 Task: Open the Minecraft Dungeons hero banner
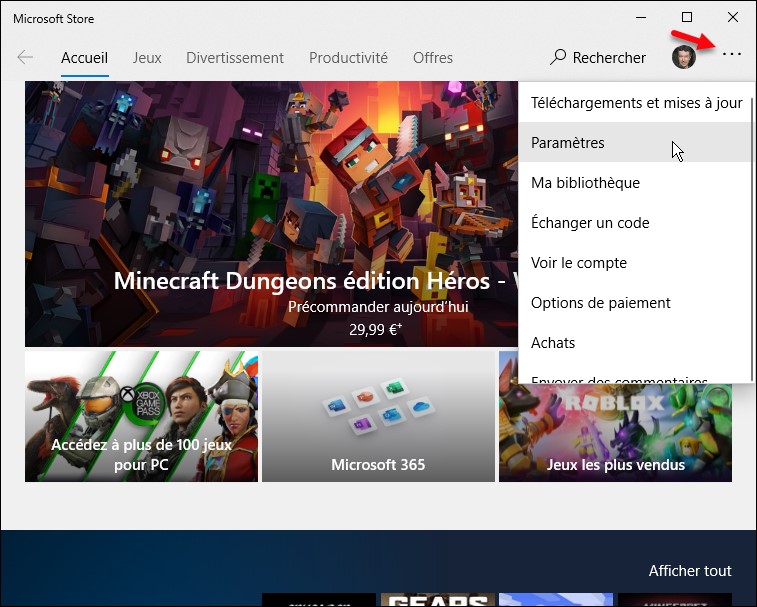pos(270,215)
